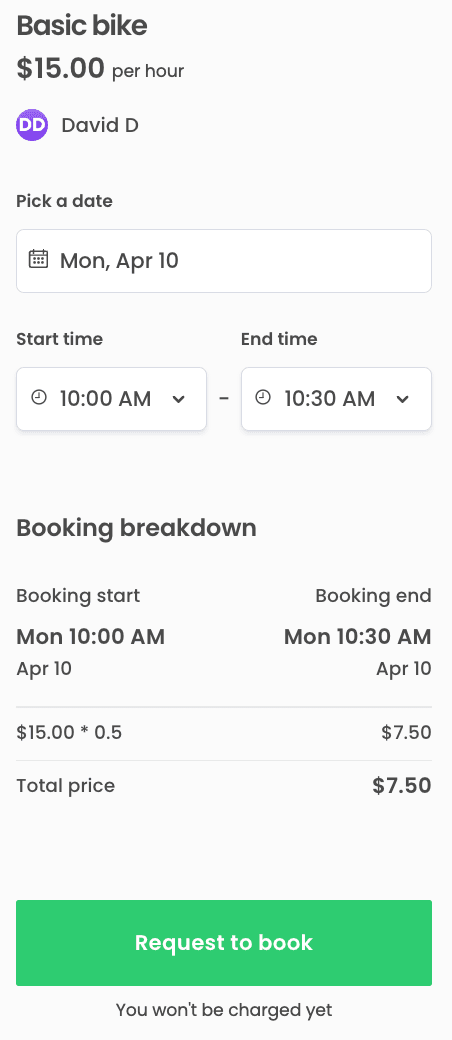Expand the Start time chevron arrow
Screen dimensions: 452x1040
pyautogui.click(x=178, y=399)
